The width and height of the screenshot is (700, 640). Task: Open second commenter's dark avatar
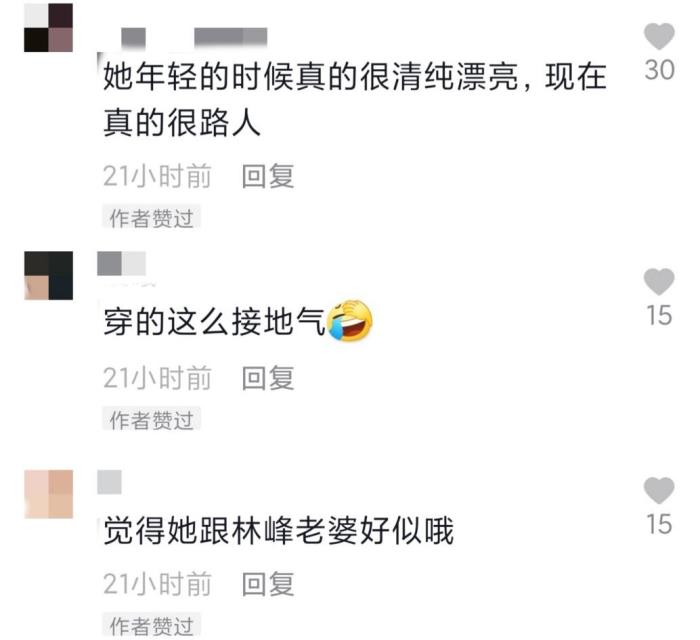point(48,275)
